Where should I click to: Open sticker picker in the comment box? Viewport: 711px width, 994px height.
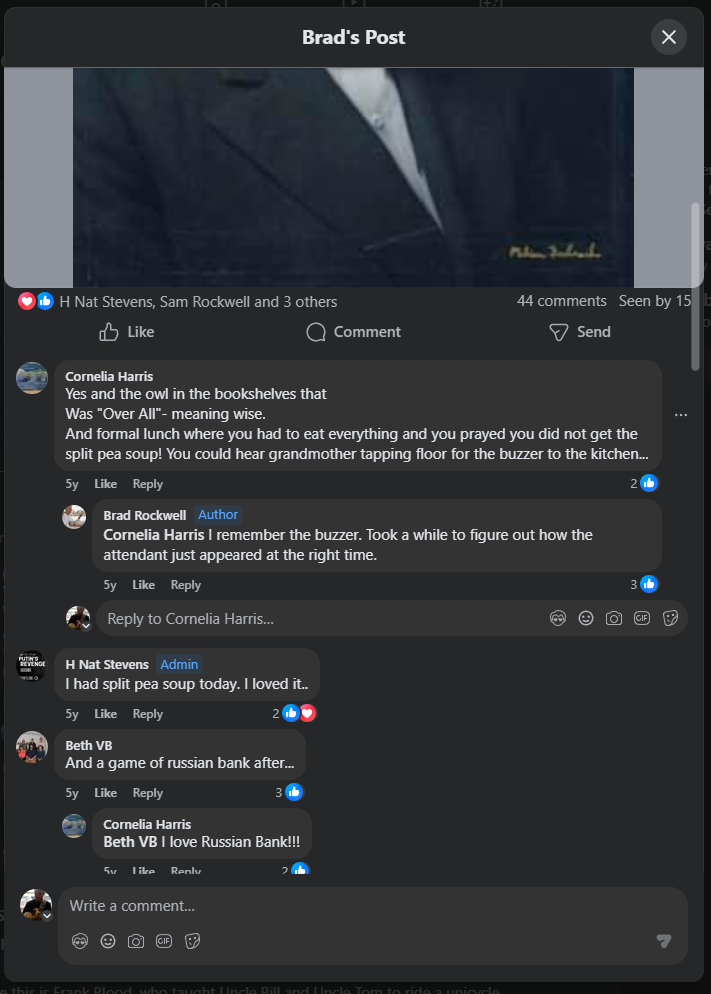[x=193, y=941]
